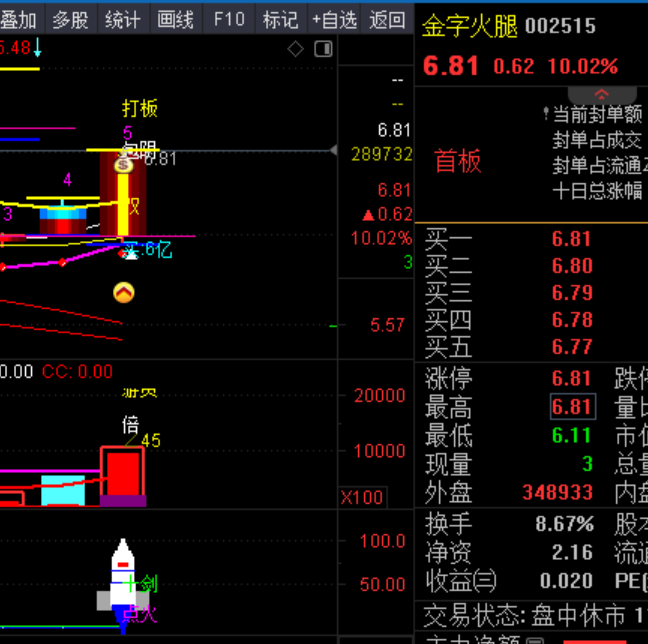Click the 封单占成交 label
This screenshot has height=644, width=648.
[x=598, y=140]
